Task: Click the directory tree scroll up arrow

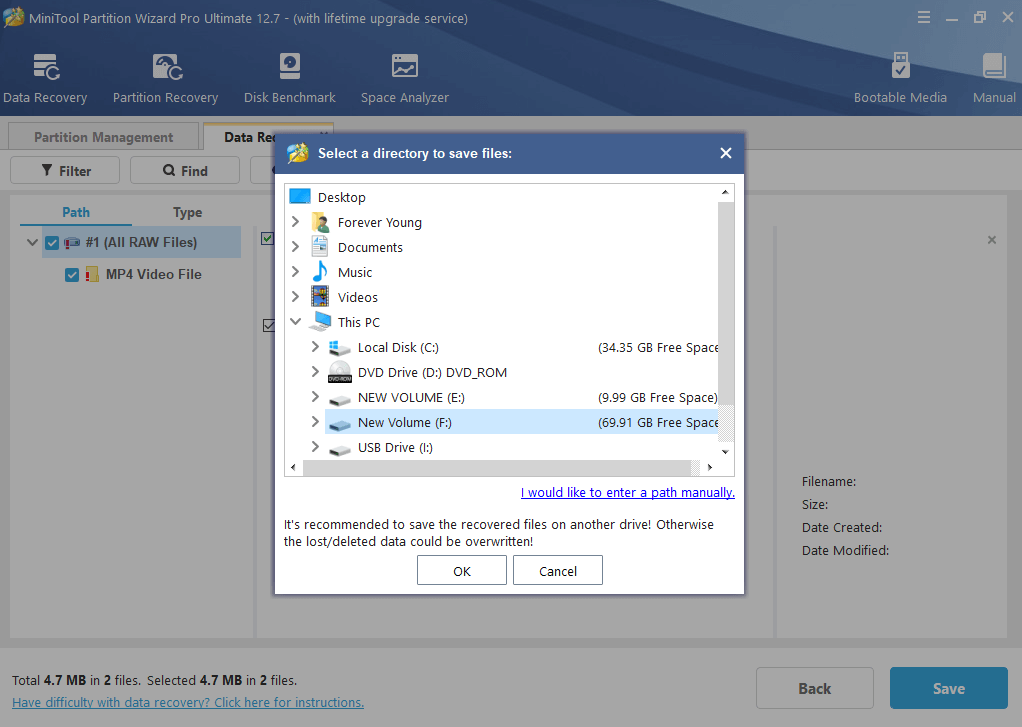Action: click(x=725, y=192)
